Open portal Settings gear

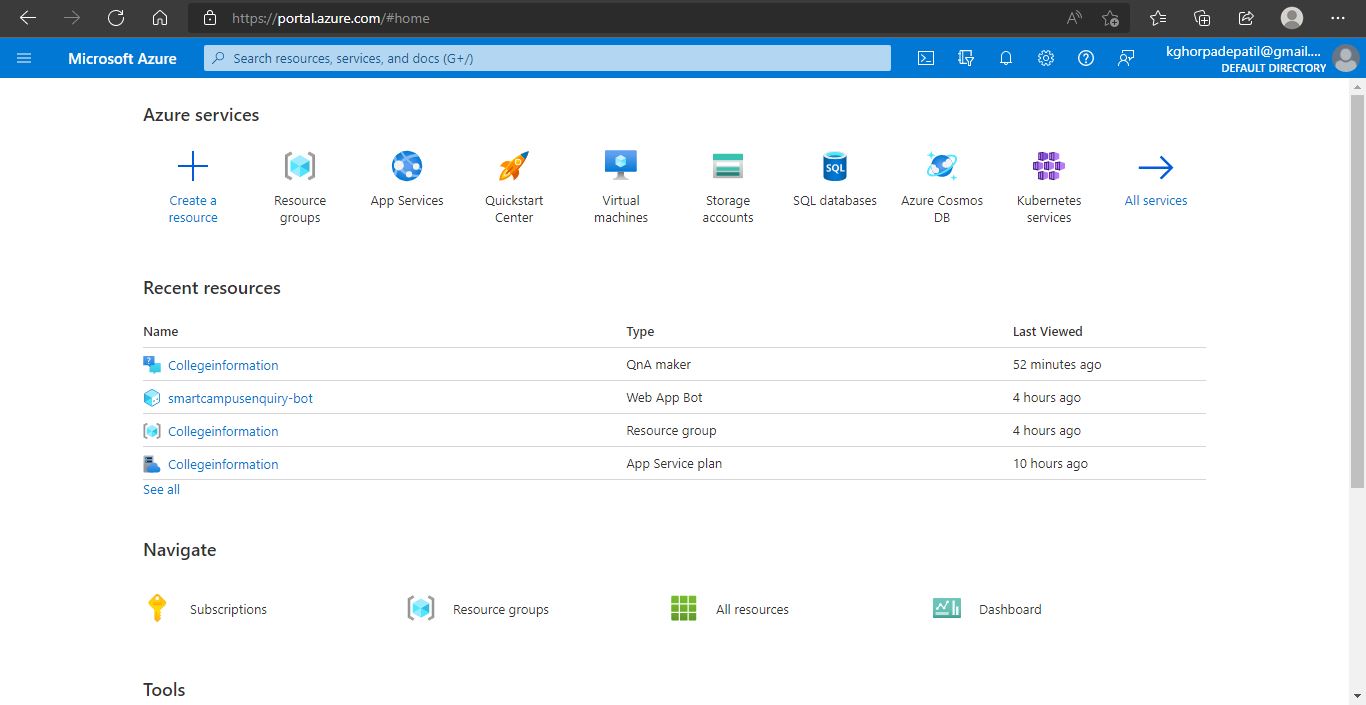(x=1046, y=58)
